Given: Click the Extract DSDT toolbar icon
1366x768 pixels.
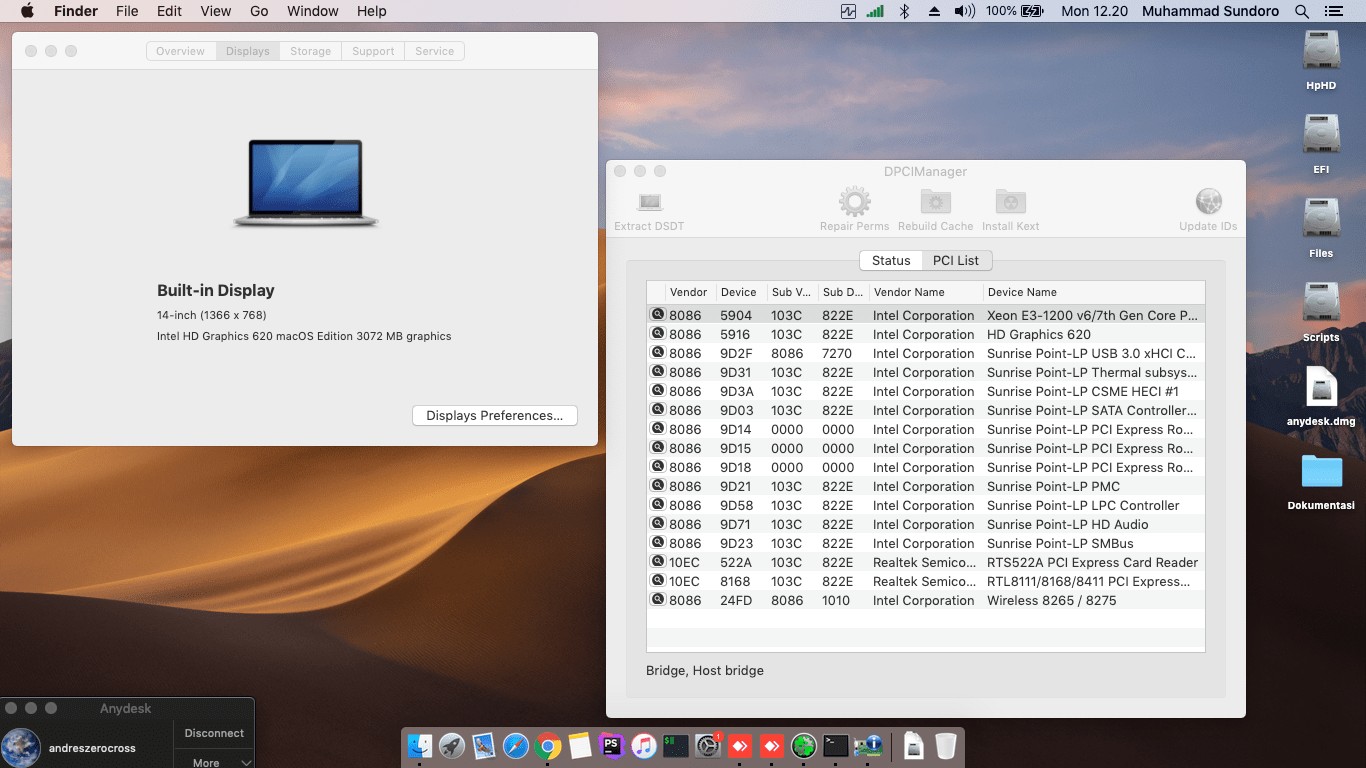Looking at the screenshot, I should (x=649, y=203).
